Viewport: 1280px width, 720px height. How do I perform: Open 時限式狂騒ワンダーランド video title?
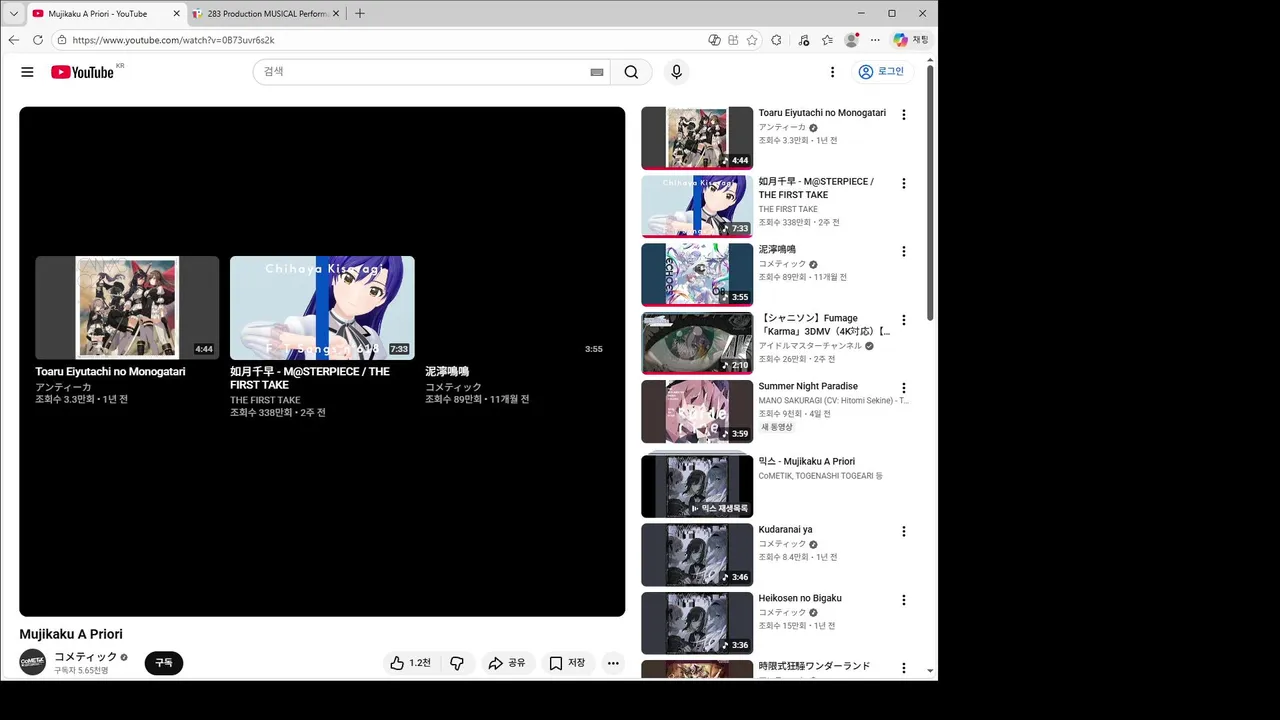tap(814, 666)
